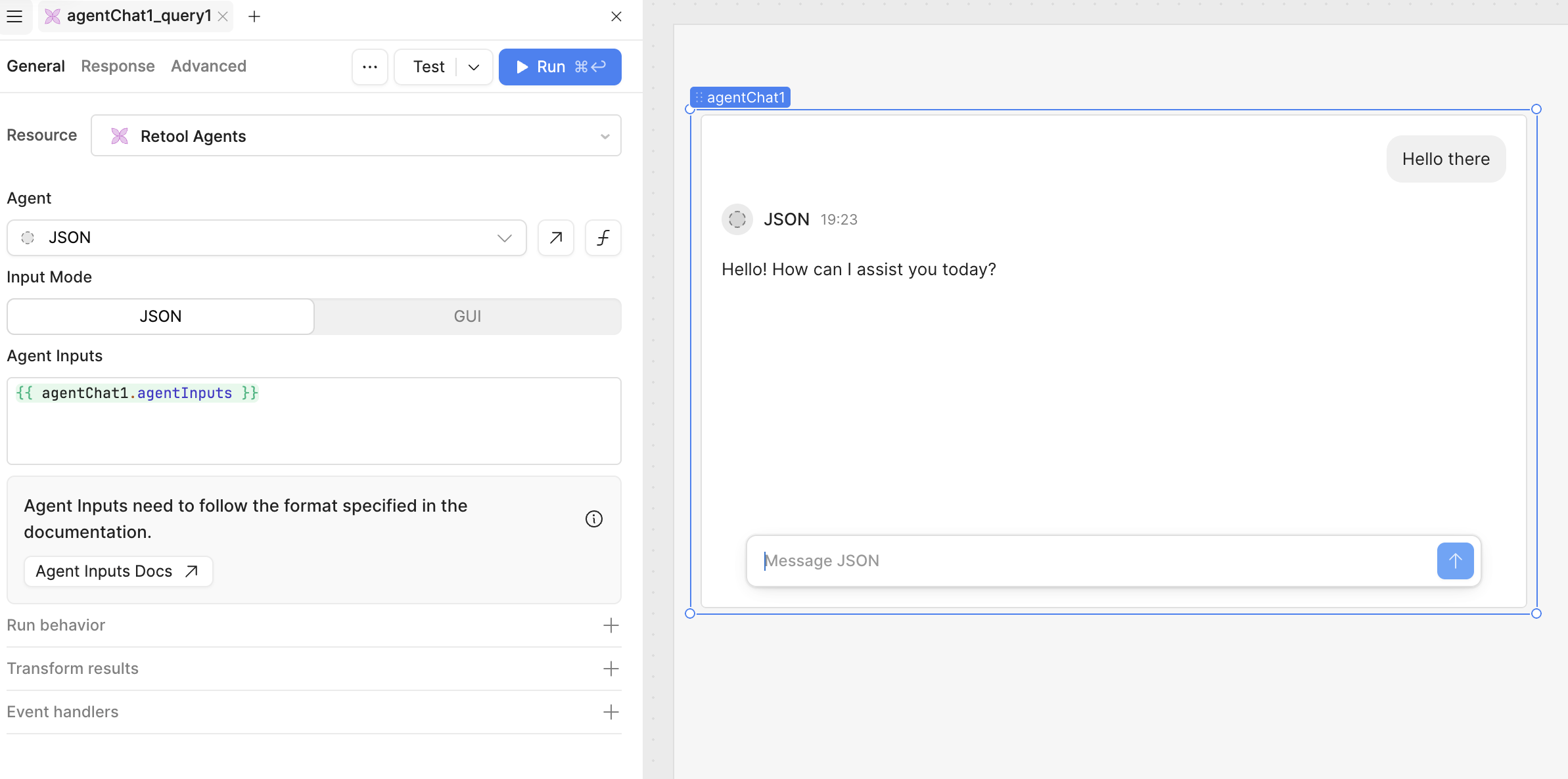Screen dimensions: 1568x779
Task: Send message with the blue arrow button
Action: [x=1455, y=561]
